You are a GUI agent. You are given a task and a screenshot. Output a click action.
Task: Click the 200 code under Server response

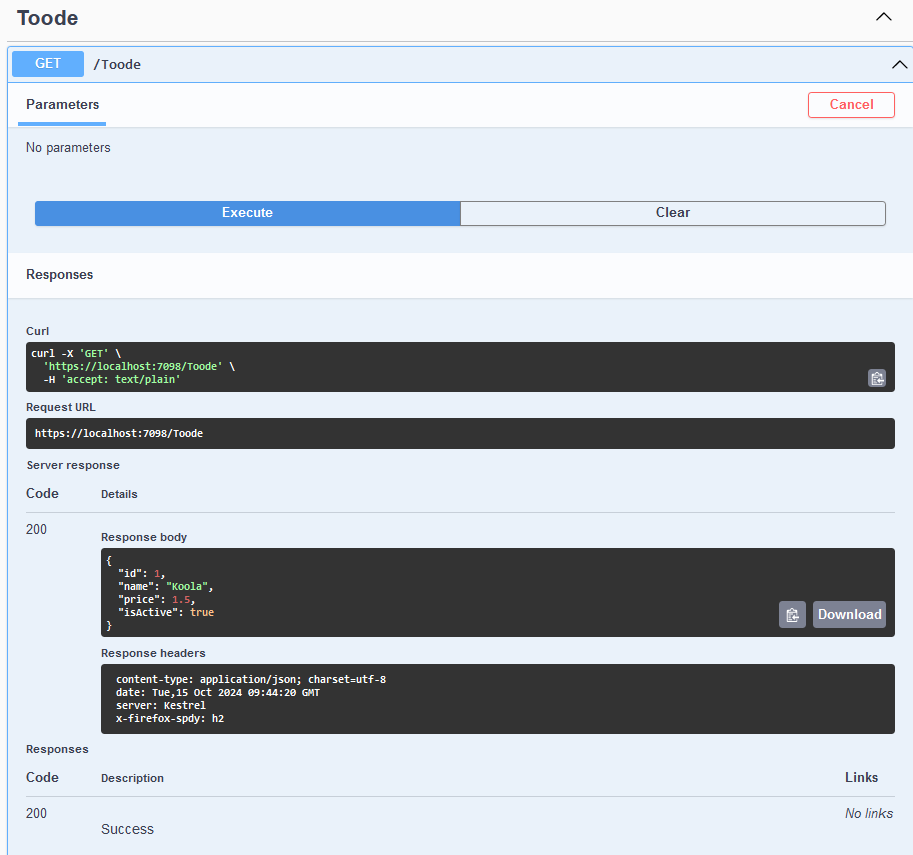(36, 529)
